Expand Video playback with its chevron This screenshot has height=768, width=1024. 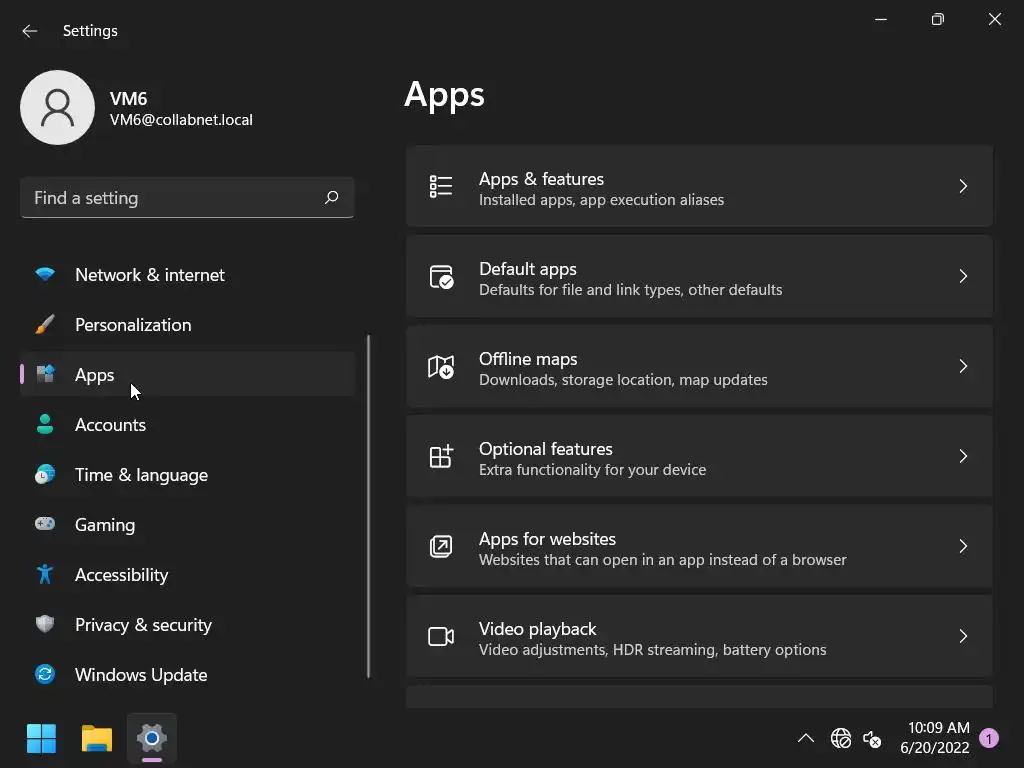point(963,636)
